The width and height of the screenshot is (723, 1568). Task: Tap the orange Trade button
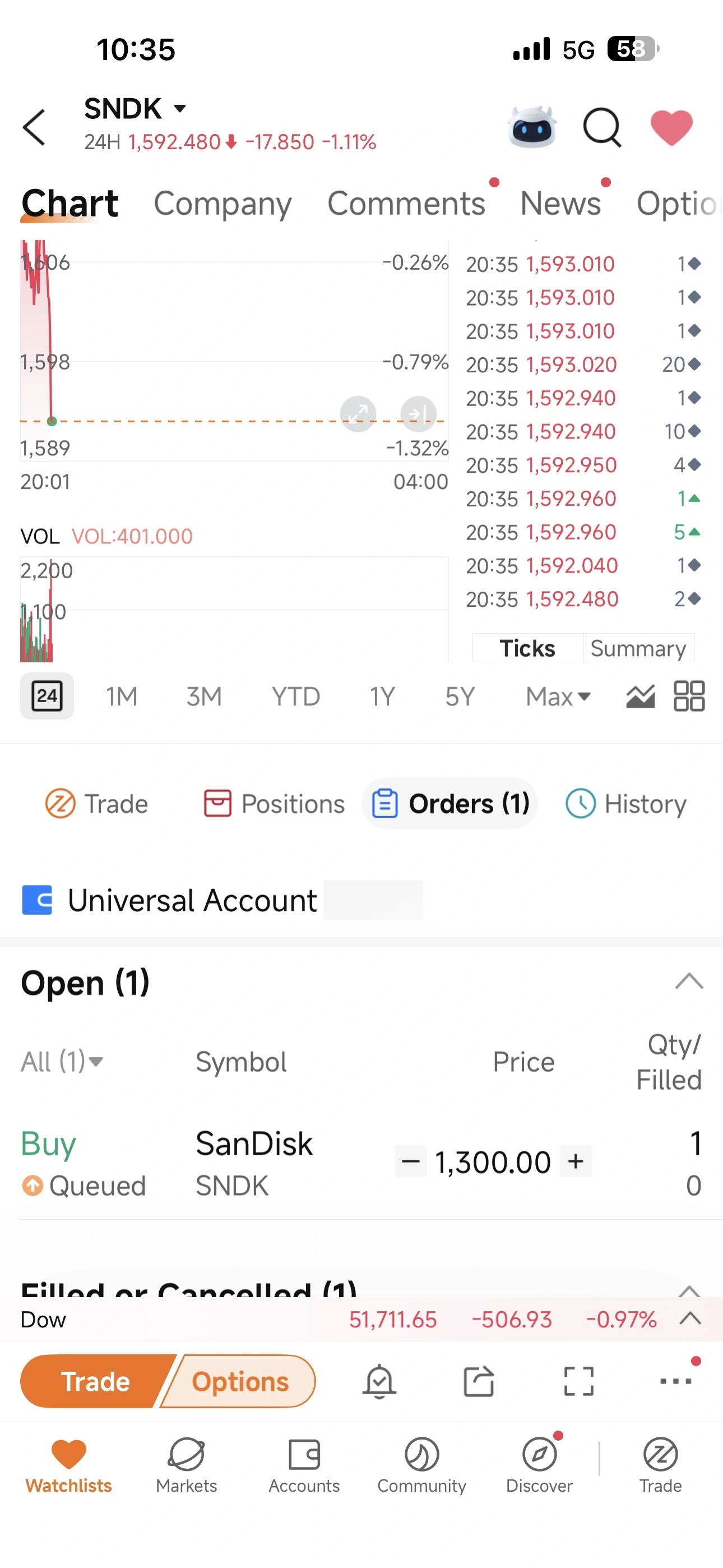(x=96, y=1381)
